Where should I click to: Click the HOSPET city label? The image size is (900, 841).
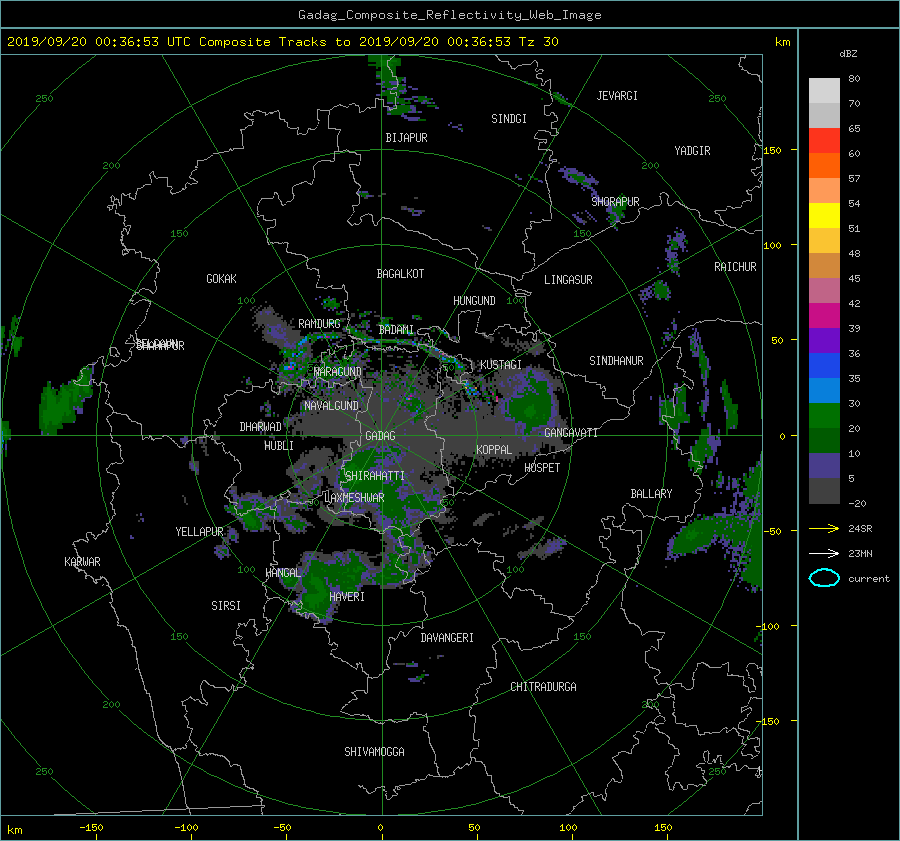542,468
